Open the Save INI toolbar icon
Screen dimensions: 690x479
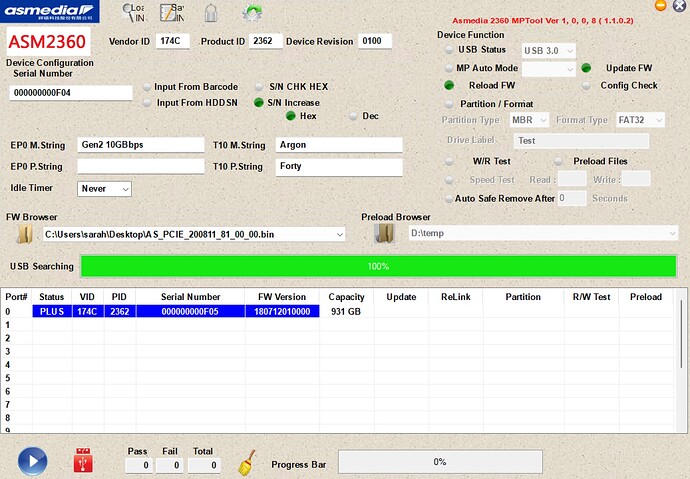tap(172, 12)
